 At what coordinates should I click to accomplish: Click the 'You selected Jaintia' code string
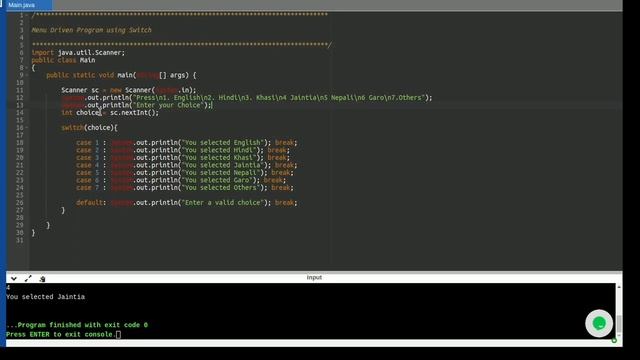[222, 165]
